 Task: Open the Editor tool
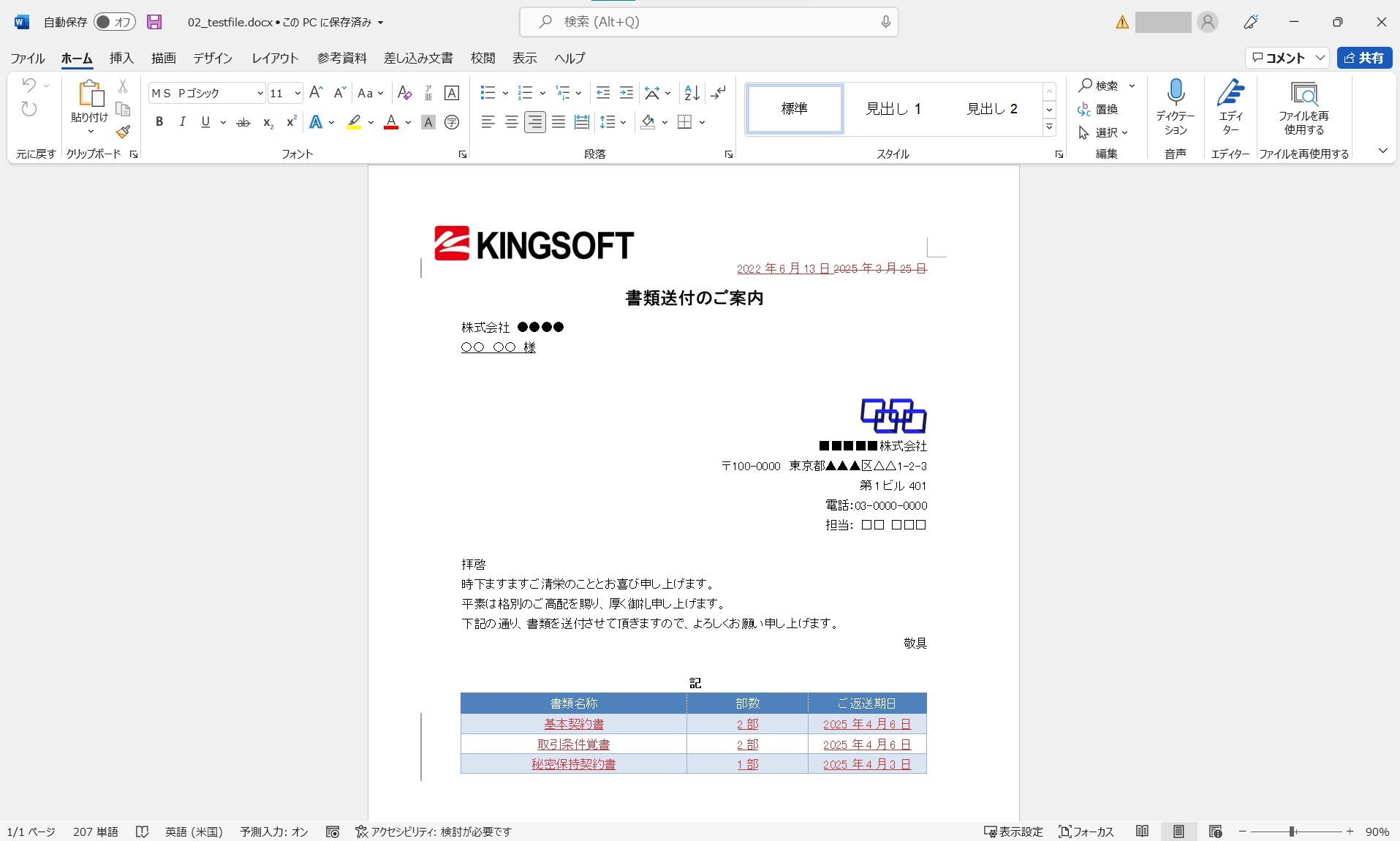point(1231,108)
